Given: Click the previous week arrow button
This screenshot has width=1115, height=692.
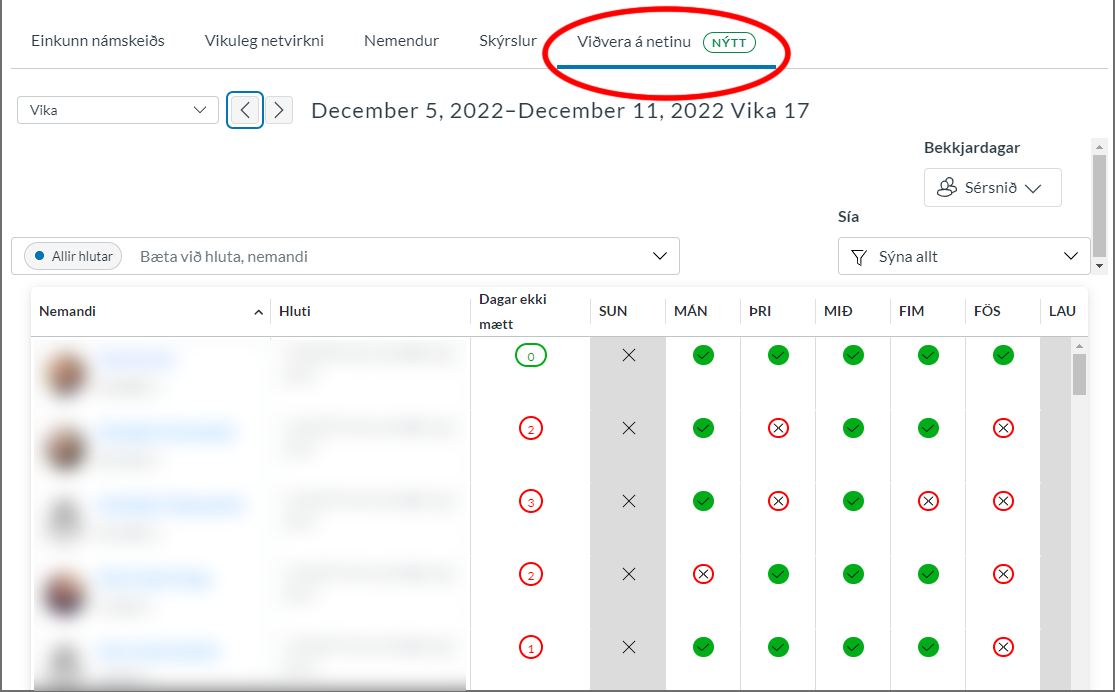Looking at the screenshot, I should coord(245,110).
